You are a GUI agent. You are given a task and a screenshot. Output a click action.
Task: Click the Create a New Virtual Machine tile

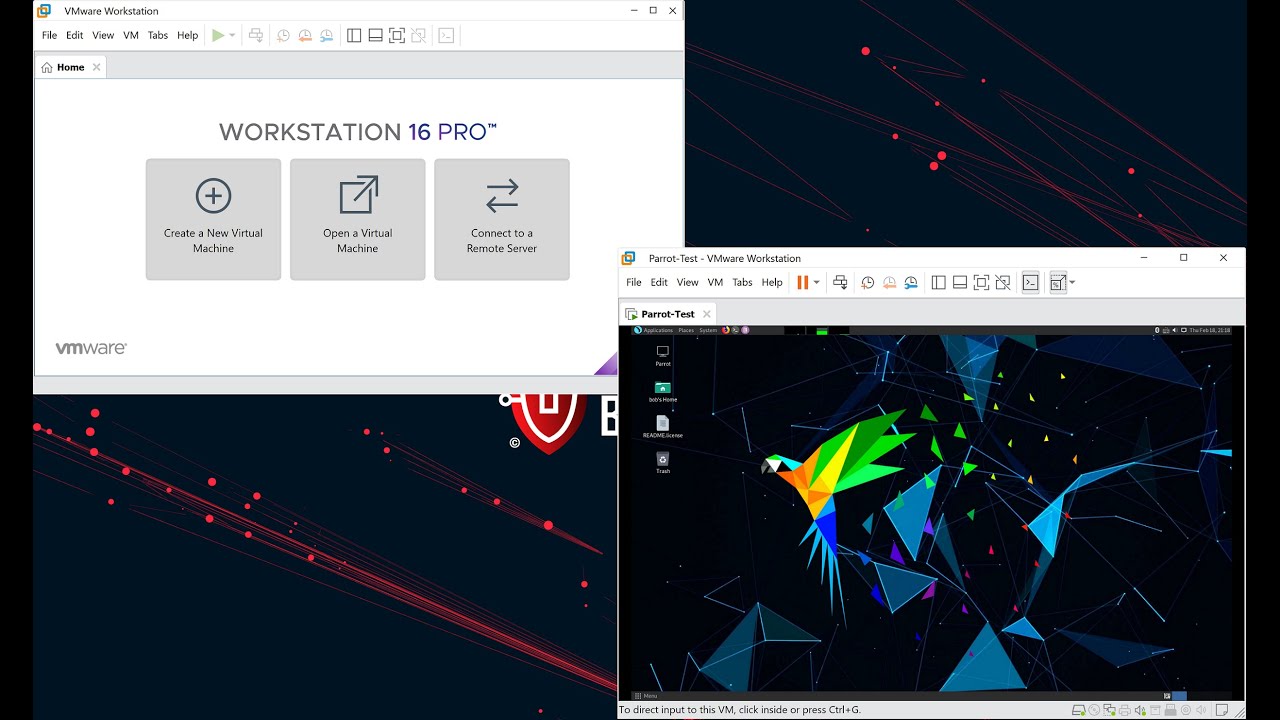coord(213,219)
